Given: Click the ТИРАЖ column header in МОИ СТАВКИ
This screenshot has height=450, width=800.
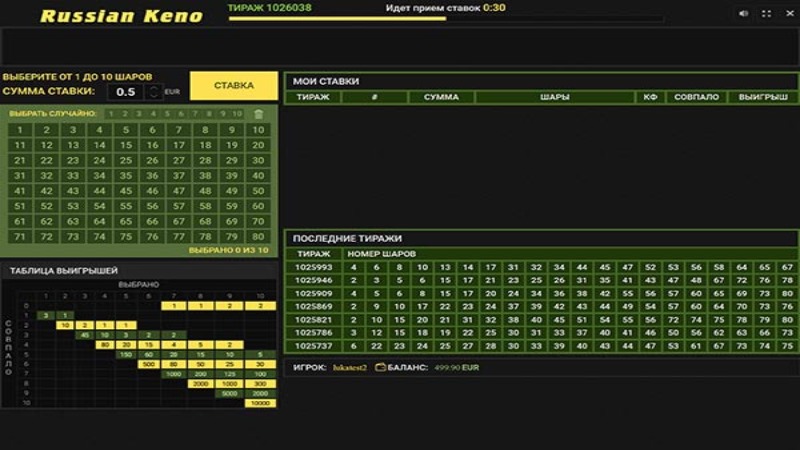Looking at the screenshot, I should tap(313, 97).
